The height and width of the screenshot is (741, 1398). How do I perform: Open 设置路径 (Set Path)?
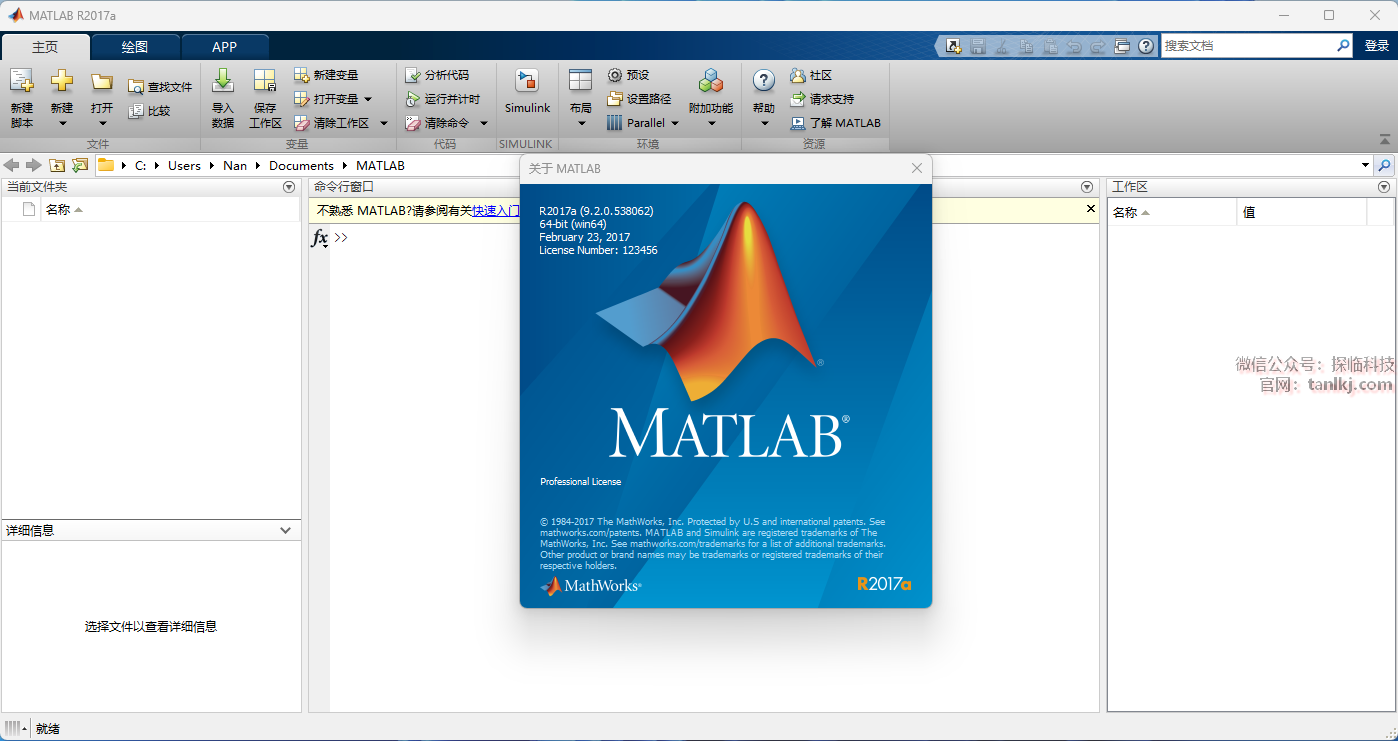[x=639, y=99]
